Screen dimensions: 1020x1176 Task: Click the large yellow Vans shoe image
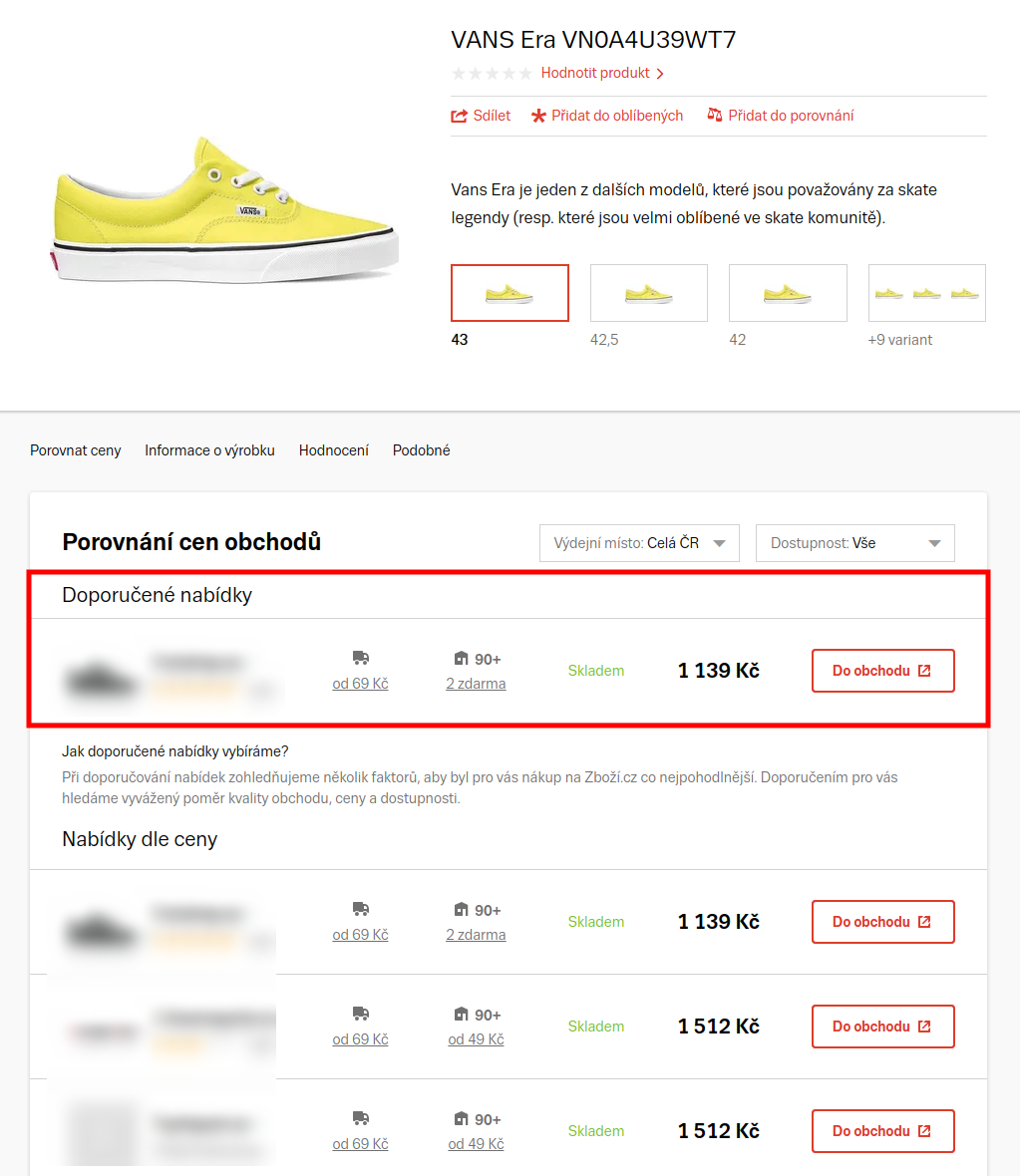(225, 210)
